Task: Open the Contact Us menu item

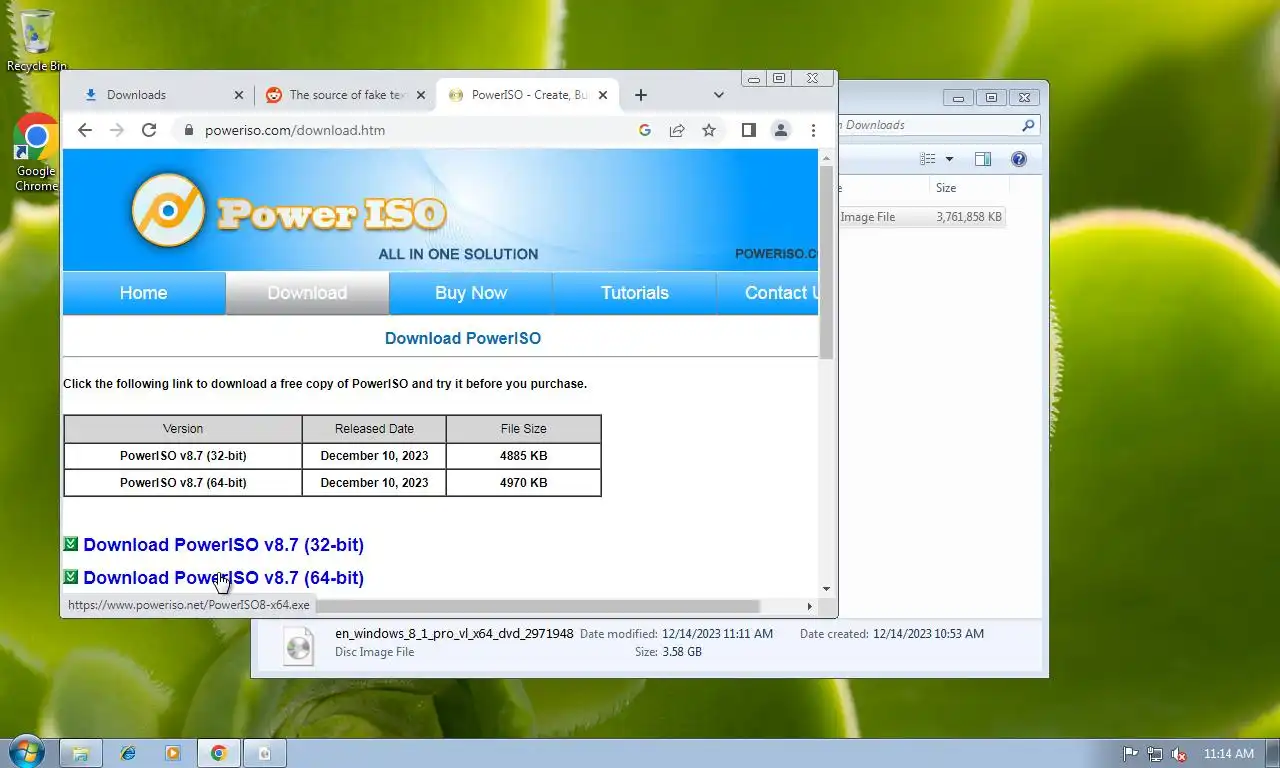Action: (x=768, y=293)
